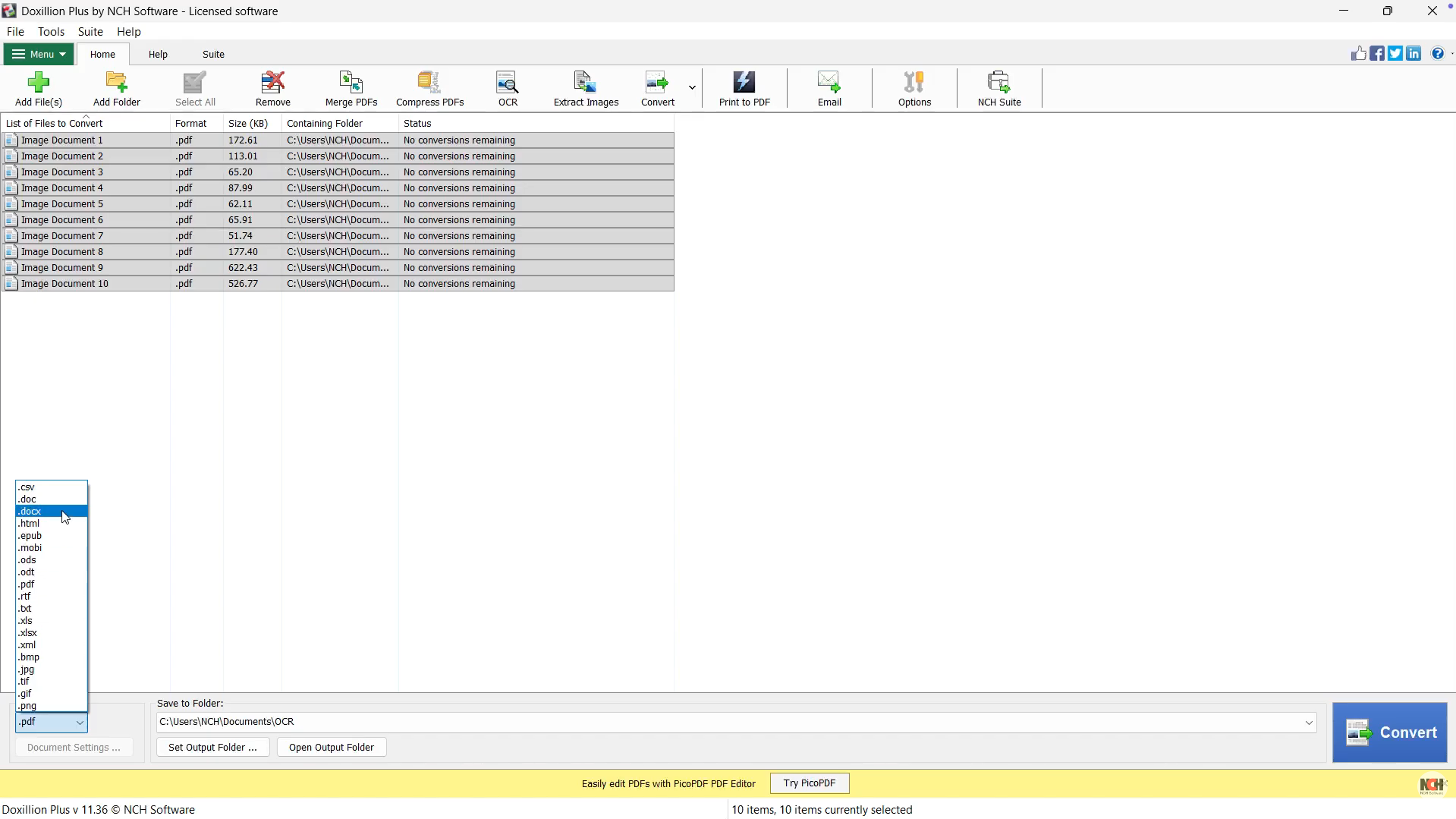This screenshot has width=1456, height=819.
Task: Expand the Save to Folder path dropdown
Action: coord(1309,723)
